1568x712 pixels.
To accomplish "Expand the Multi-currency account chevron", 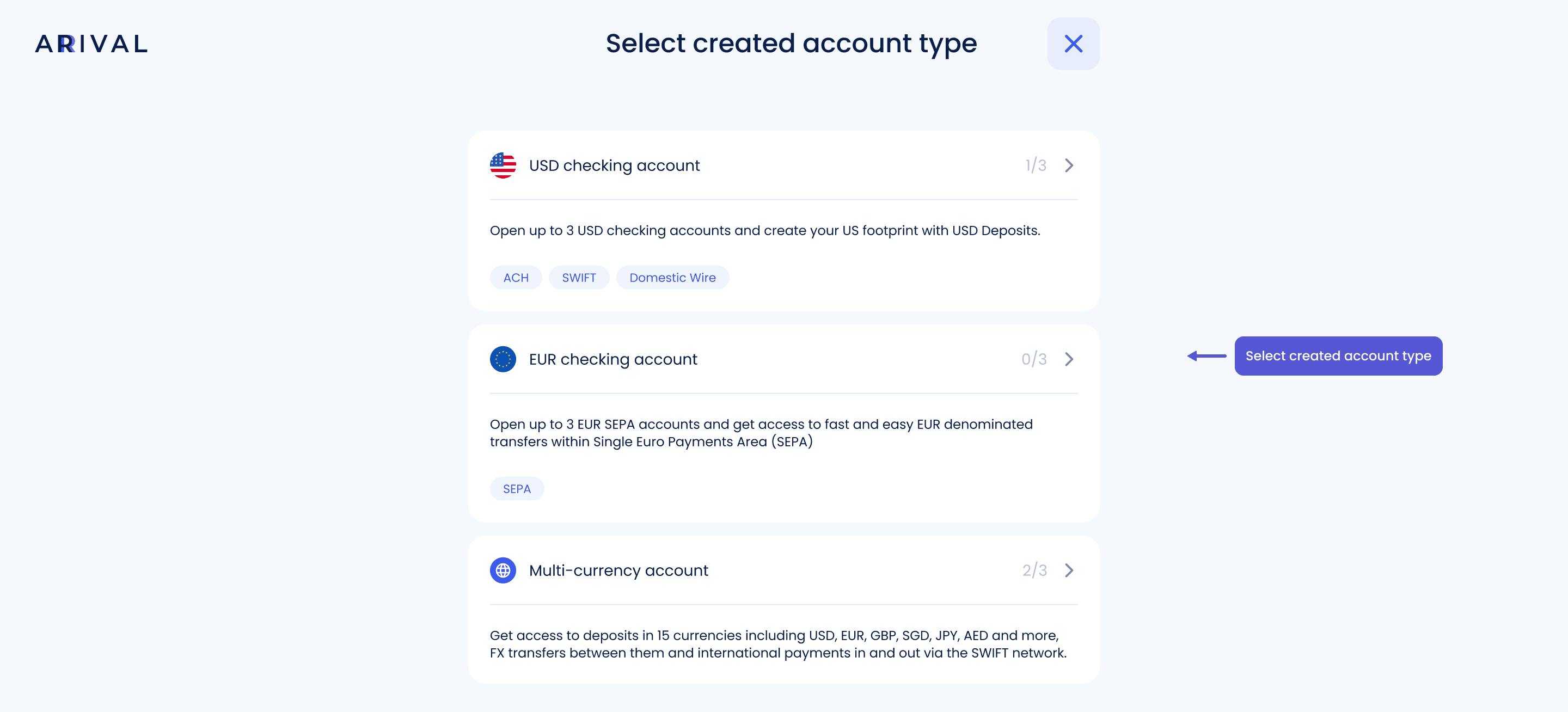I will (1069, 570).
